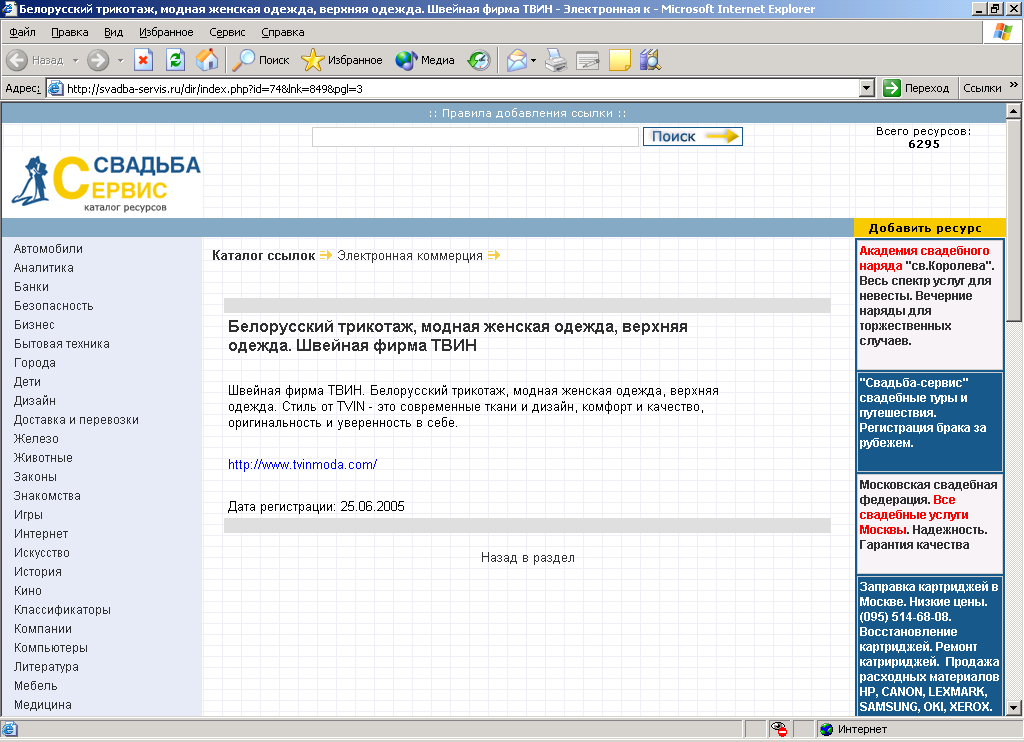Open the Знакомства category
The height and width of the screenshot is (742, 1024).
pyautogui.click(x=47, y=496)
